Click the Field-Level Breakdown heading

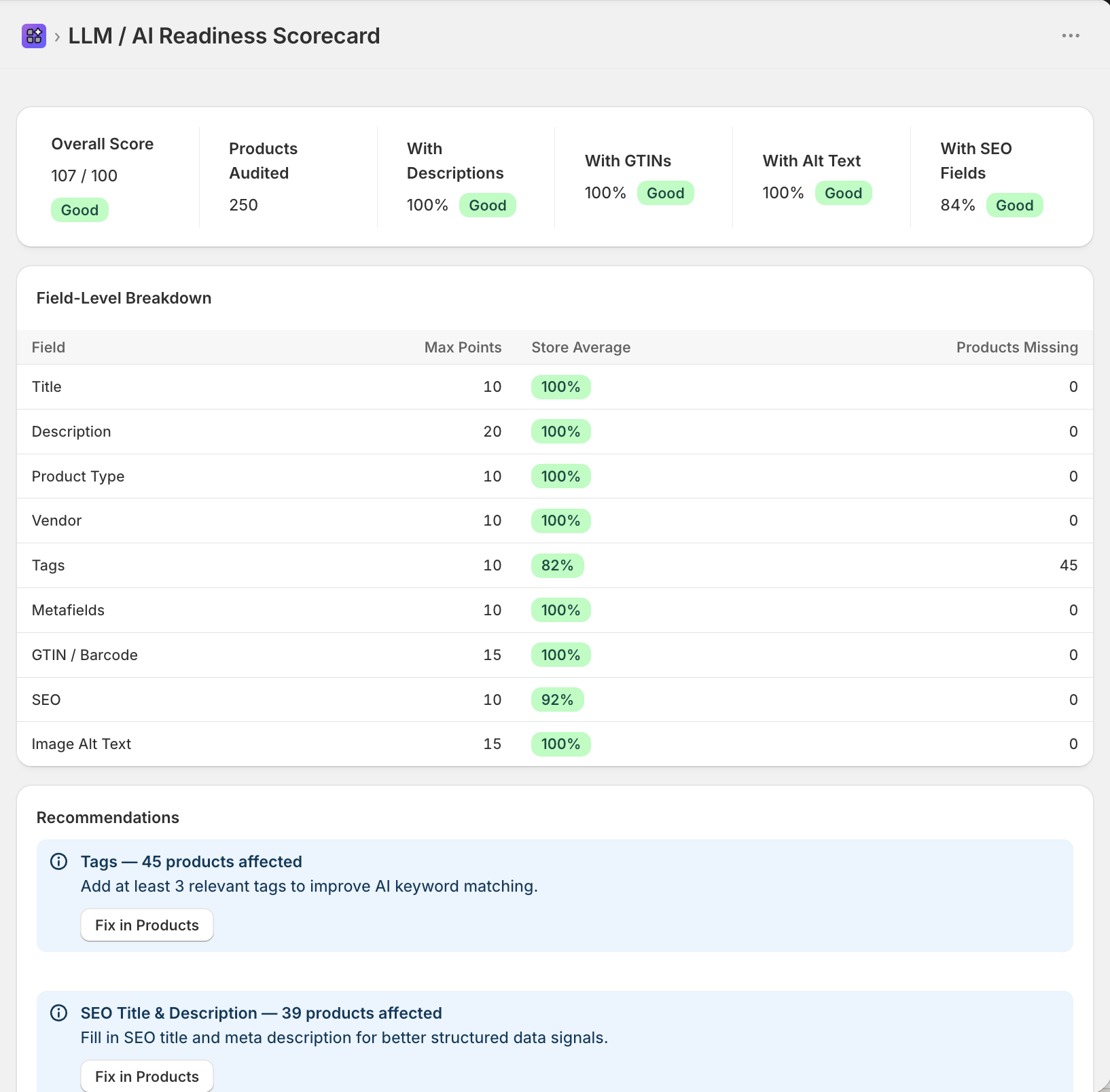click(x=124, y=298)
